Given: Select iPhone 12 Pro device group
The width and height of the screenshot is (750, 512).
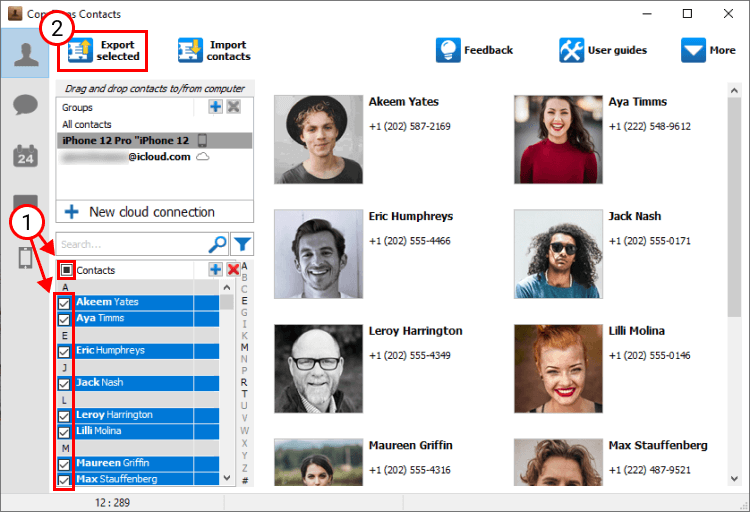Looking at the screenshot, I should [154, 140].
